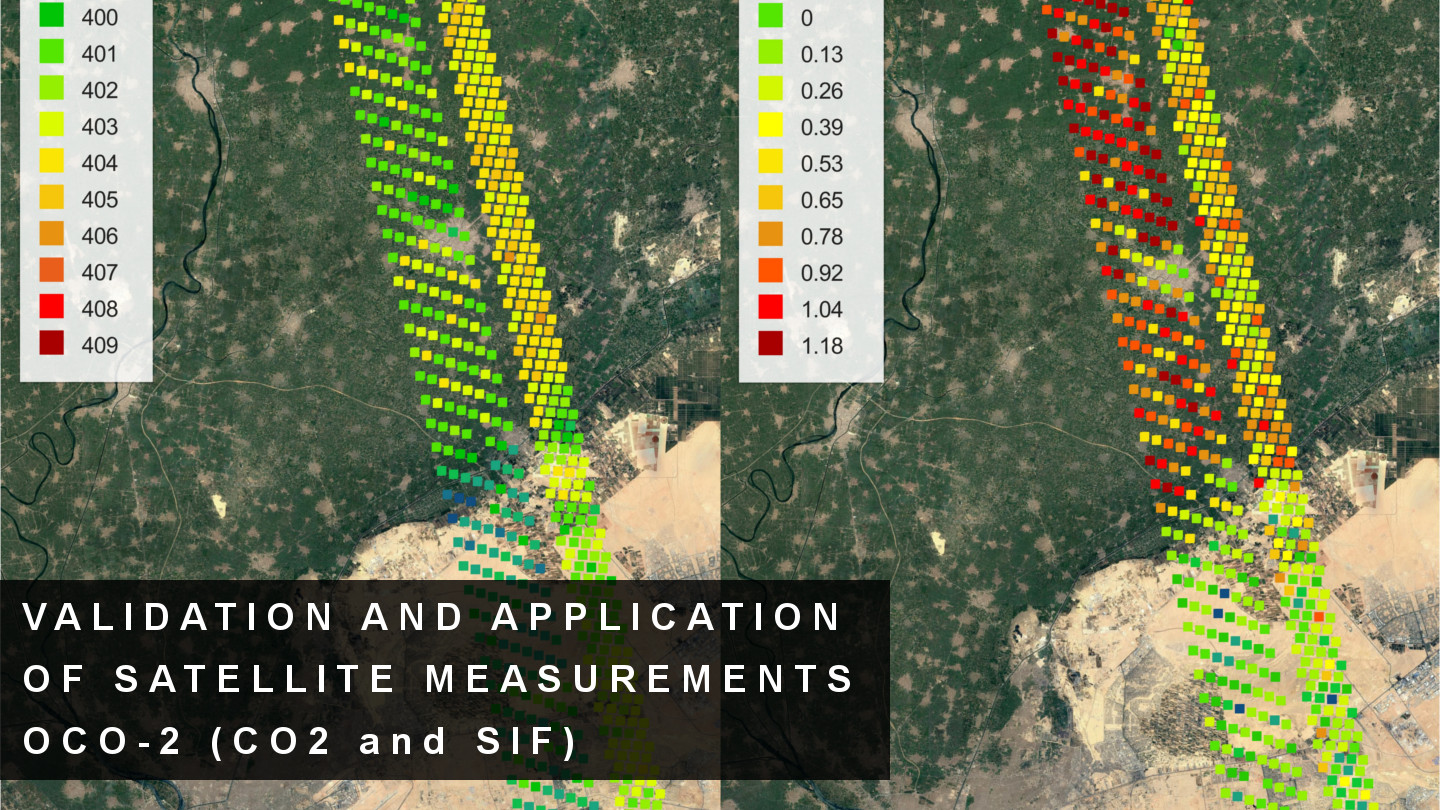Screen dimensions: 1440x810
Task: Click the 0.92 legend swatch
Action: tap(770, 272)
